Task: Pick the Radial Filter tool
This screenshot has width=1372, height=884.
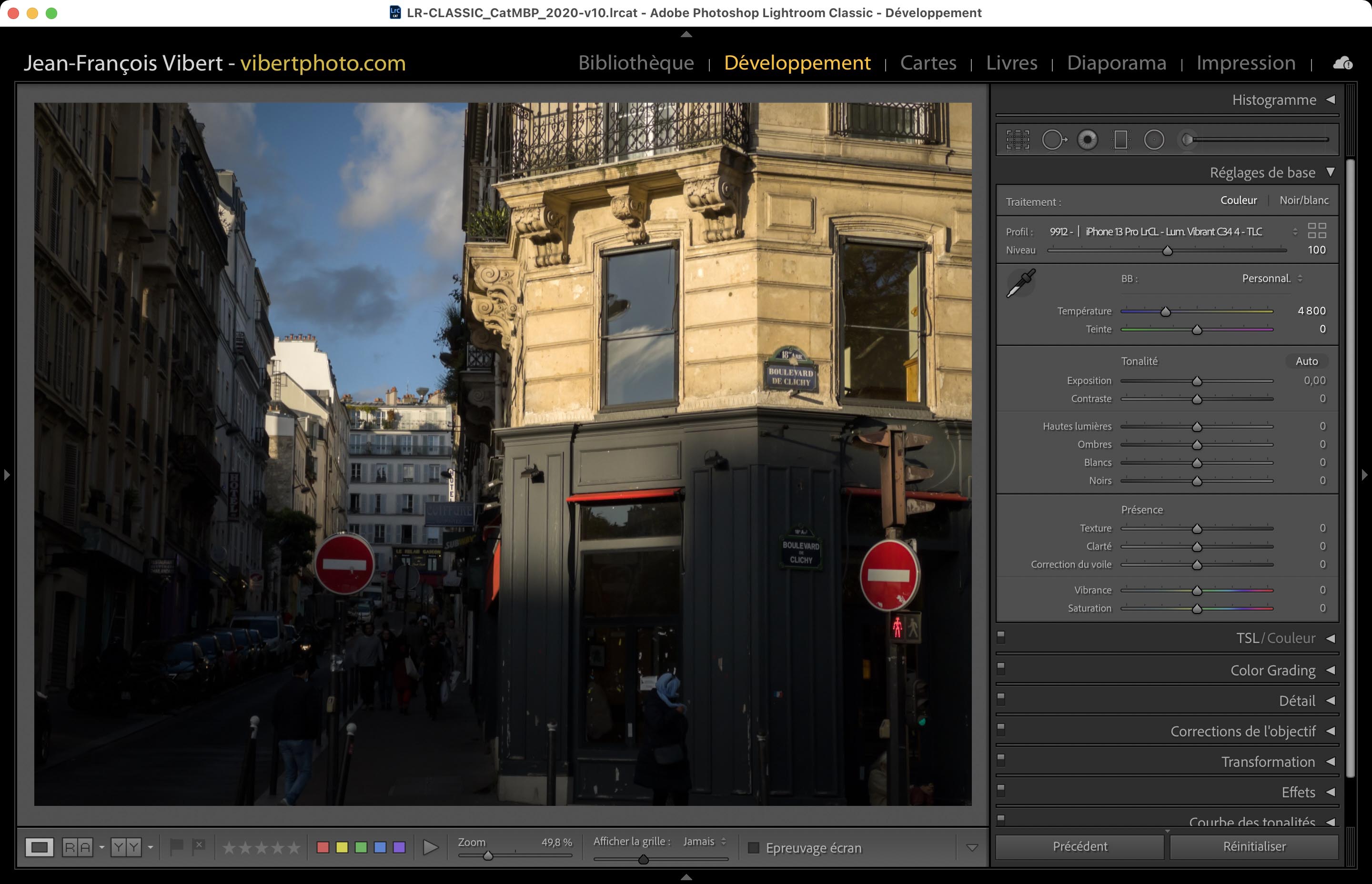Action: (1154, 140)
